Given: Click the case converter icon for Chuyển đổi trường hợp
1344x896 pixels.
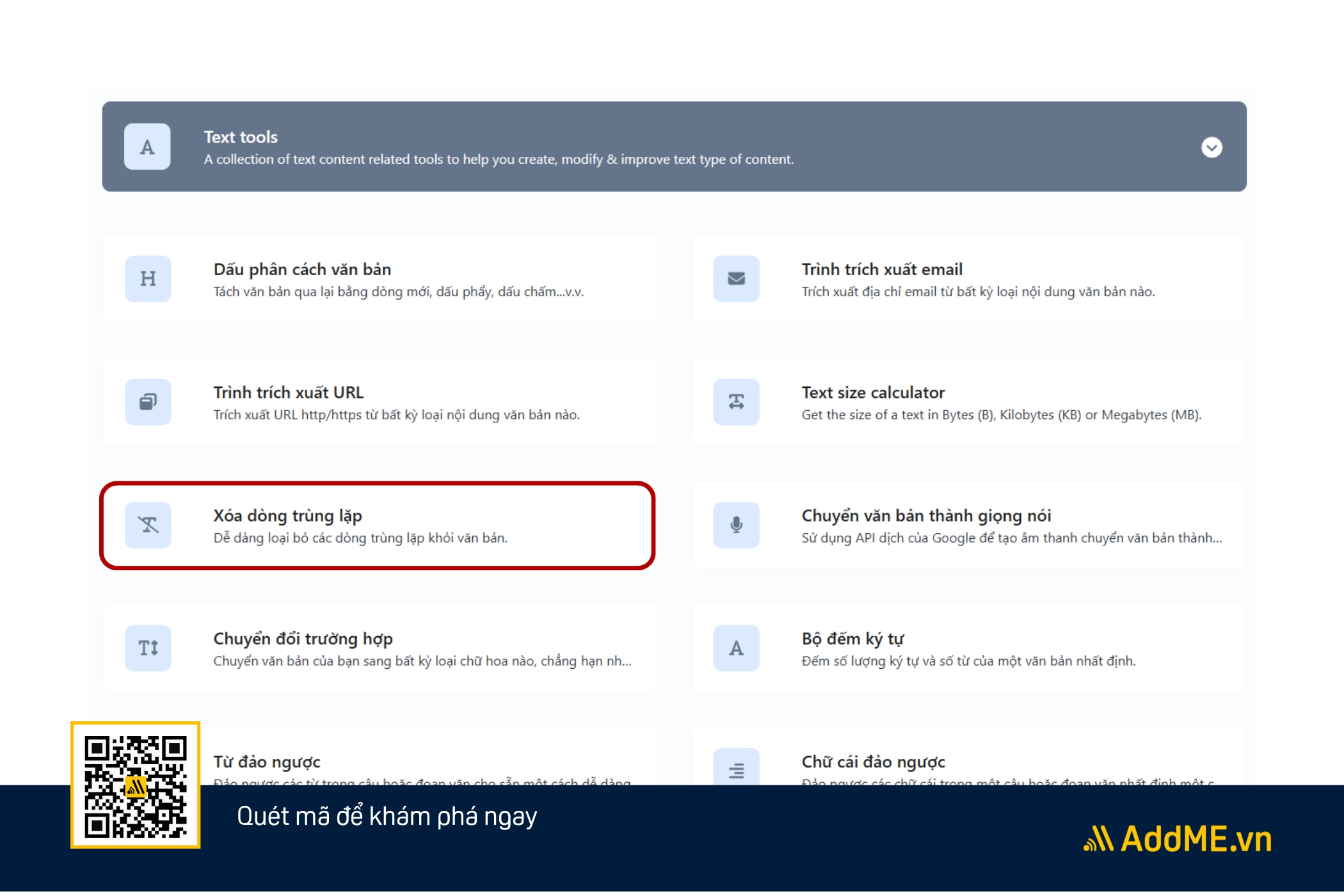Looking at the screenshot, I should coord(148,648).
